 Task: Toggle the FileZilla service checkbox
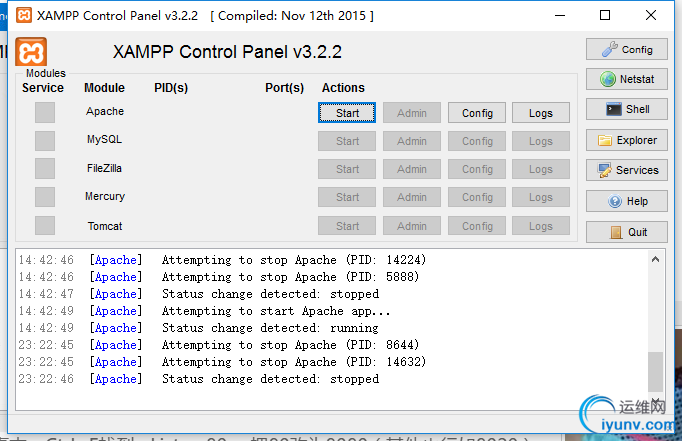pyautogui.click(x=45, y=169)
